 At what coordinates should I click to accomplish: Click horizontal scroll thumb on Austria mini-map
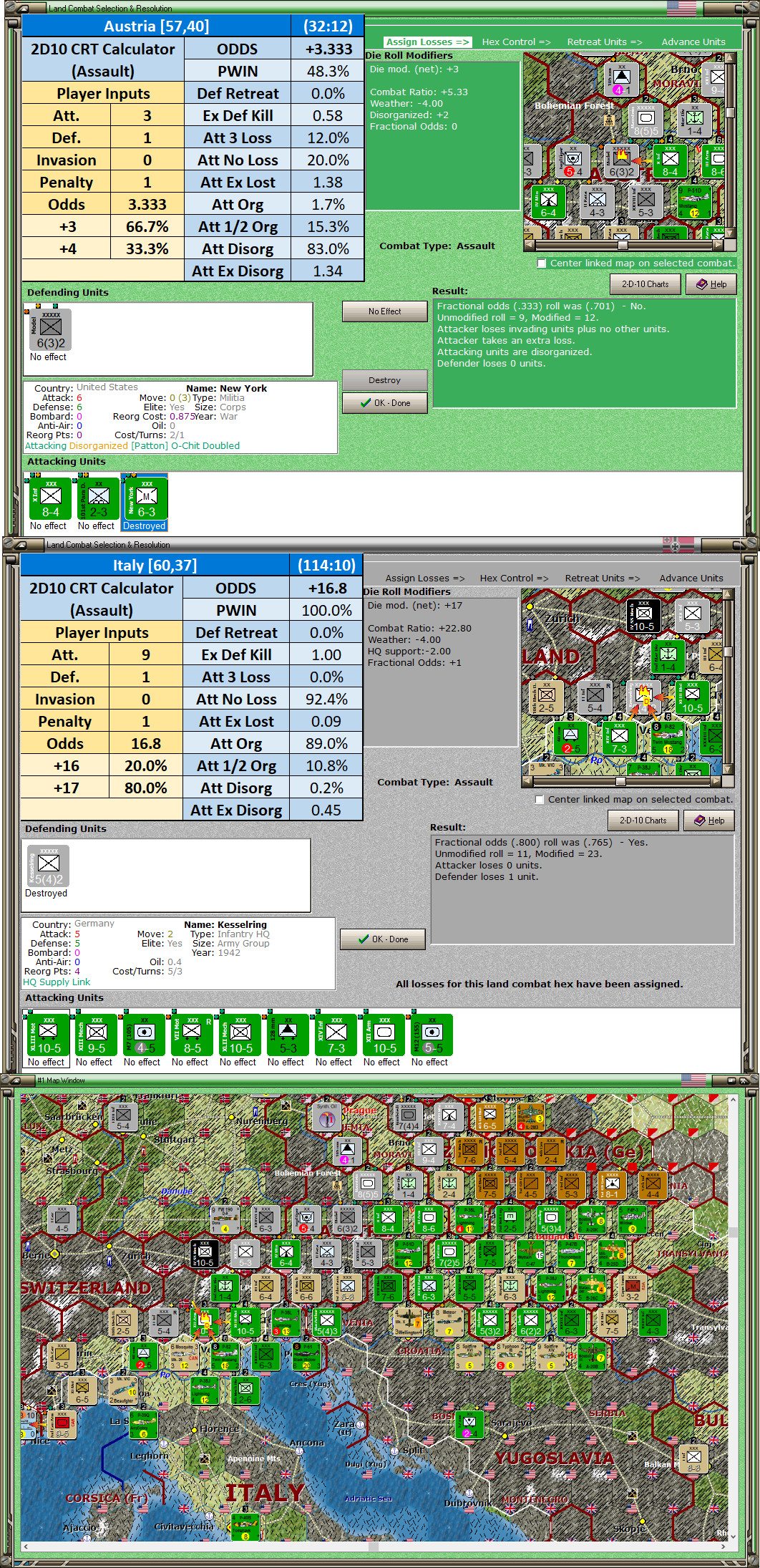(623, 245)
